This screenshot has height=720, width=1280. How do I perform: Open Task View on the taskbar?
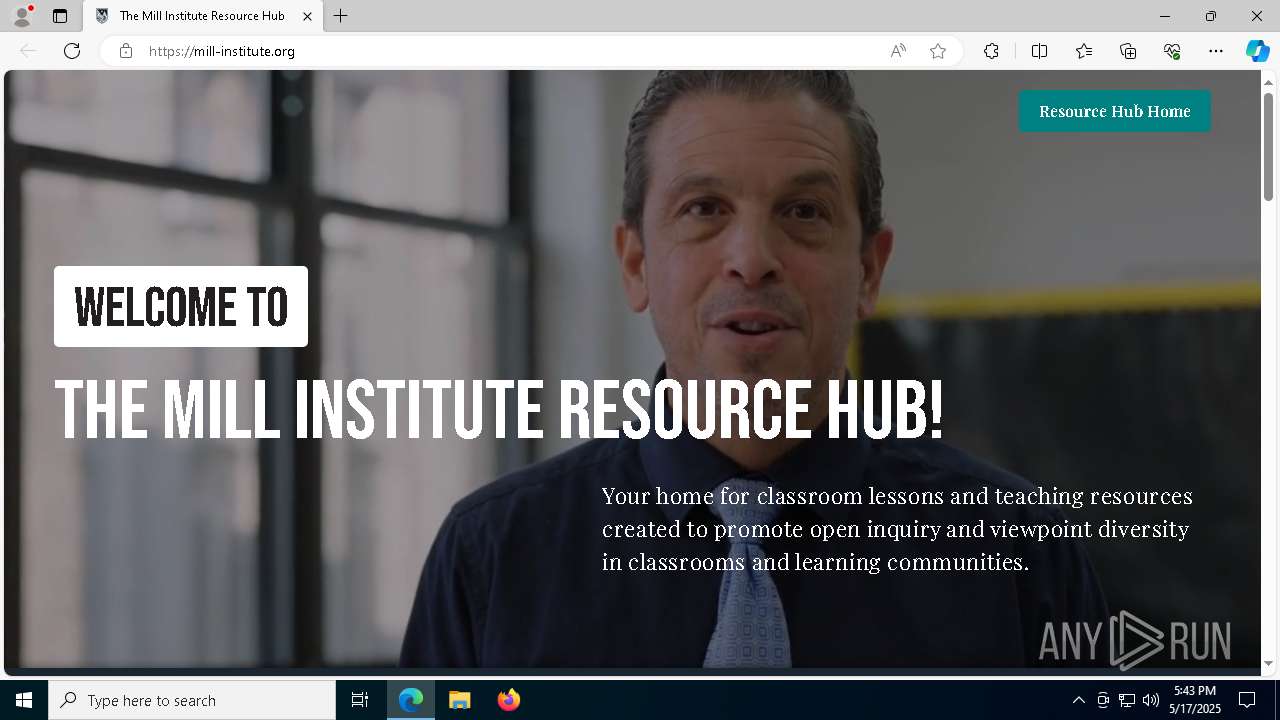tap(360, 700)
